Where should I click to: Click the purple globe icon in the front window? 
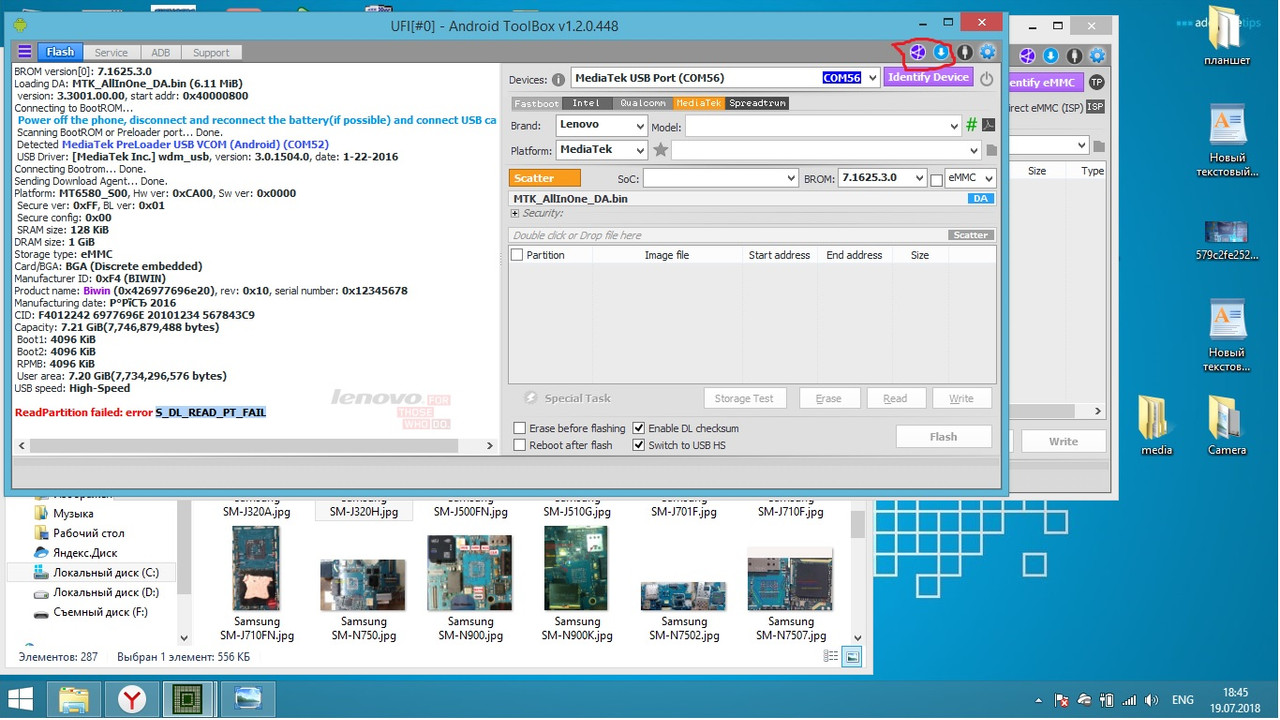coord(917,52)
